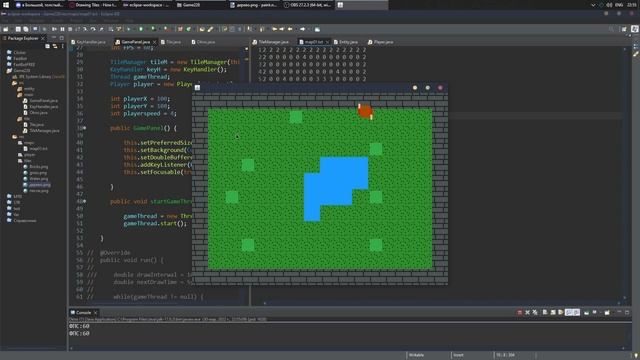Switch to the Tile.java tab
The image size is (640, 360).
coord(171,42)
